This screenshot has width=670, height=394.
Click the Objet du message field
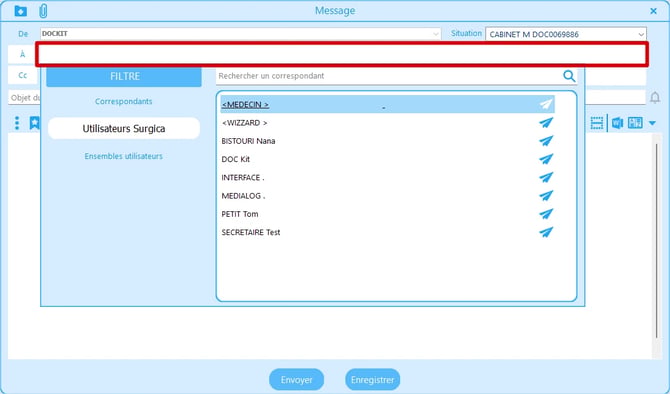click(x=24, y=98)
